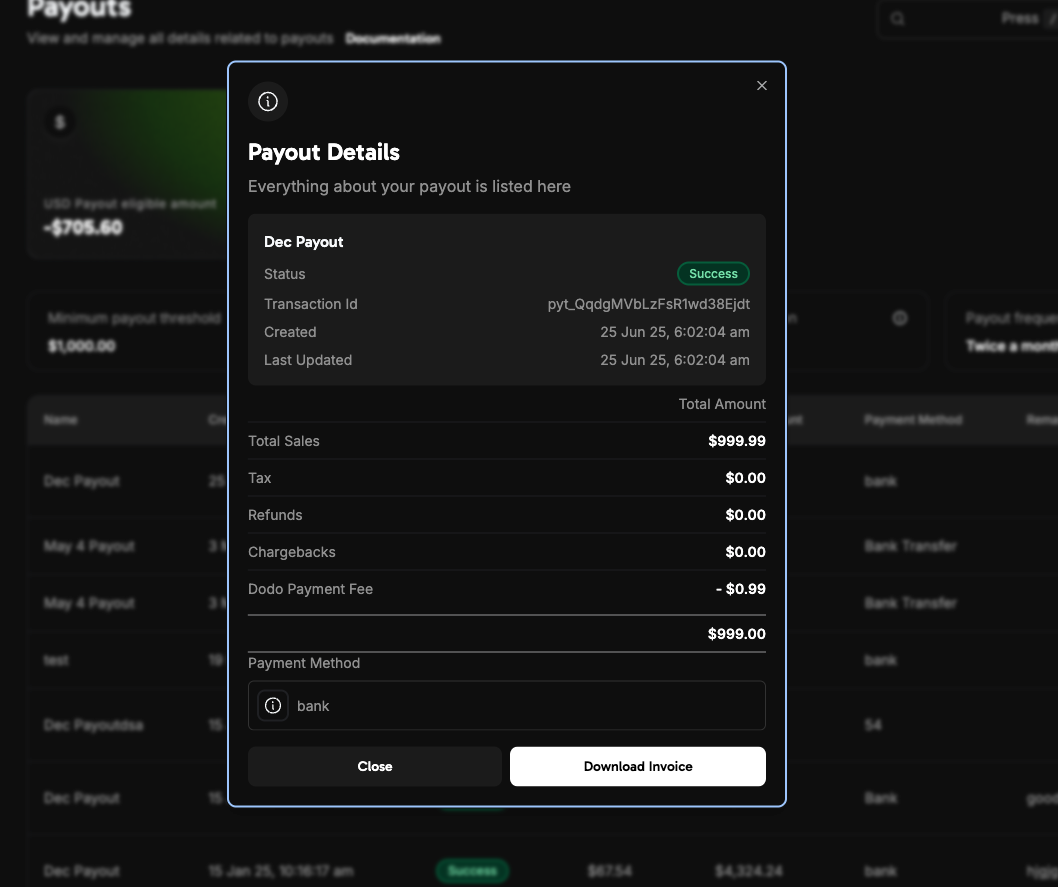Select the Dec Payout row in the table
Screen dimensions: 1058x887
(x=81, y=481)
